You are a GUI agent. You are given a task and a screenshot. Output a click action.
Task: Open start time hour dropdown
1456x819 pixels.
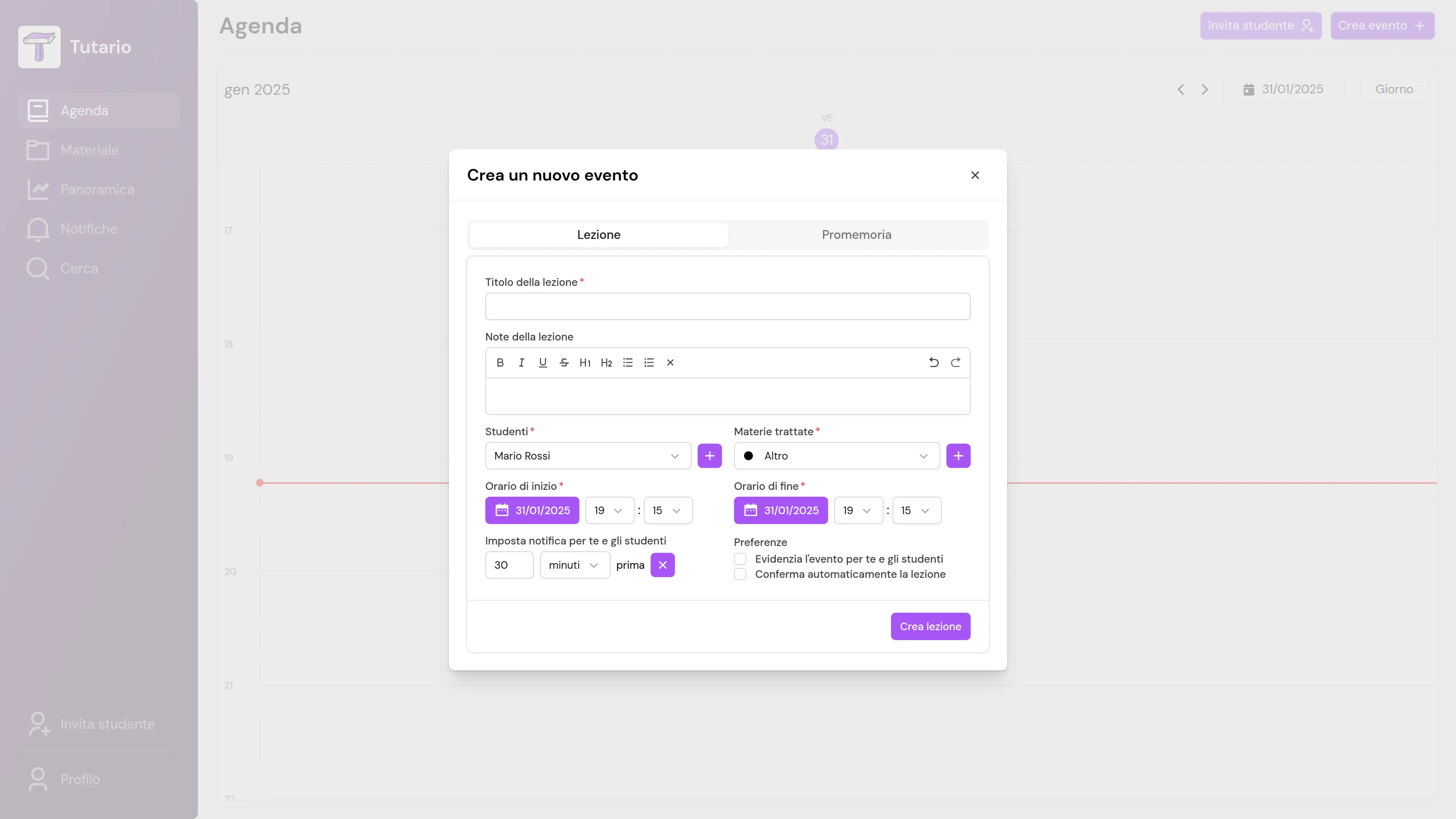click(609, 510)
